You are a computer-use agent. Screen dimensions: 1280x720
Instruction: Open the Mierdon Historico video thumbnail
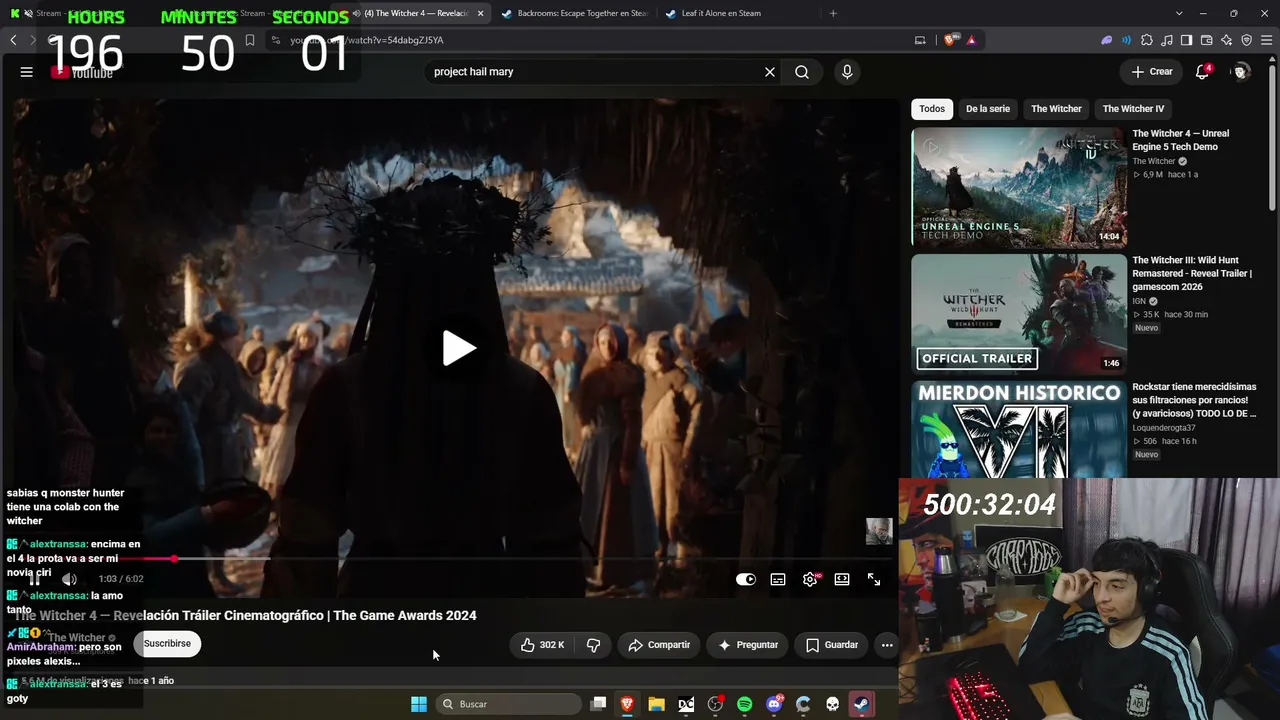click(1019, 429)
